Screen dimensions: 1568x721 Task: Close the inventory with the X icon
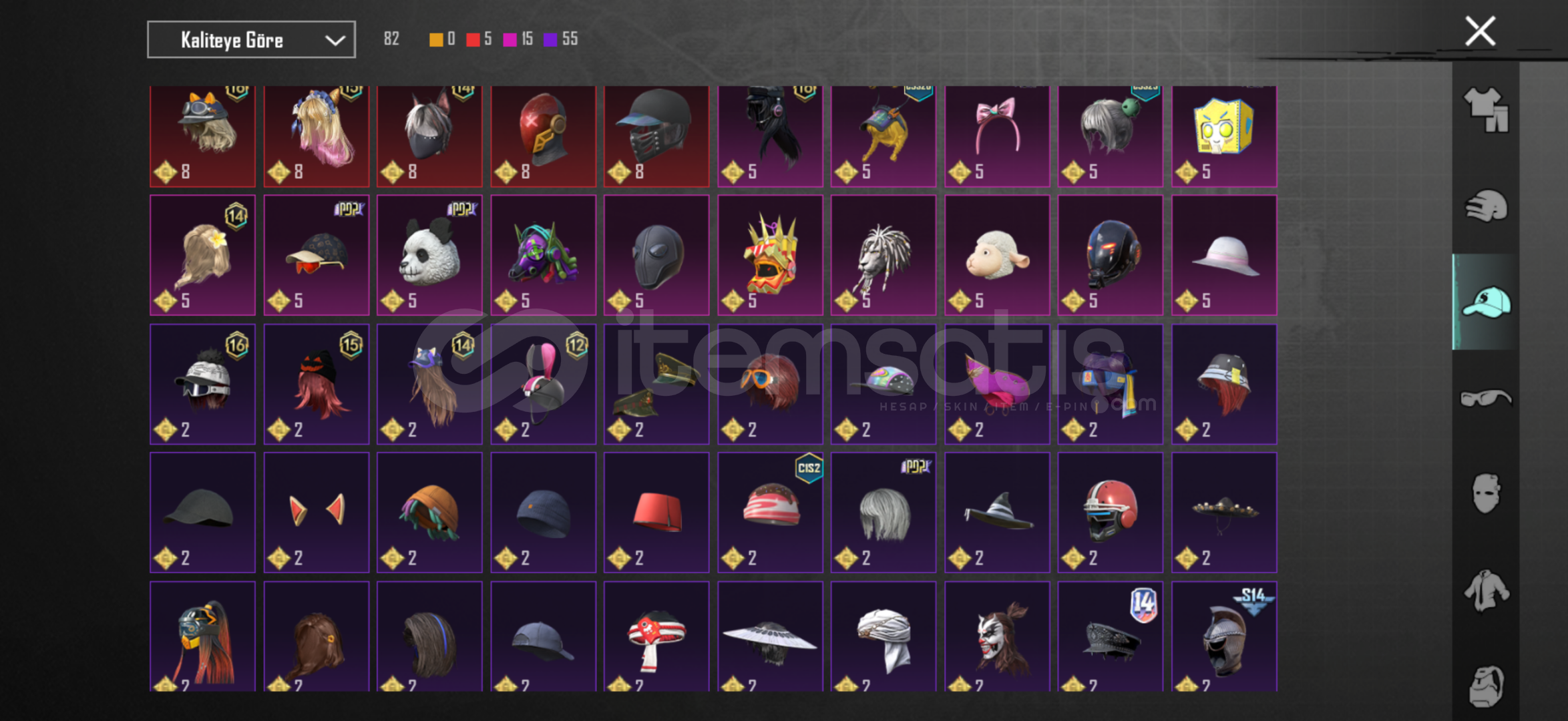(x=1480, y=31)
